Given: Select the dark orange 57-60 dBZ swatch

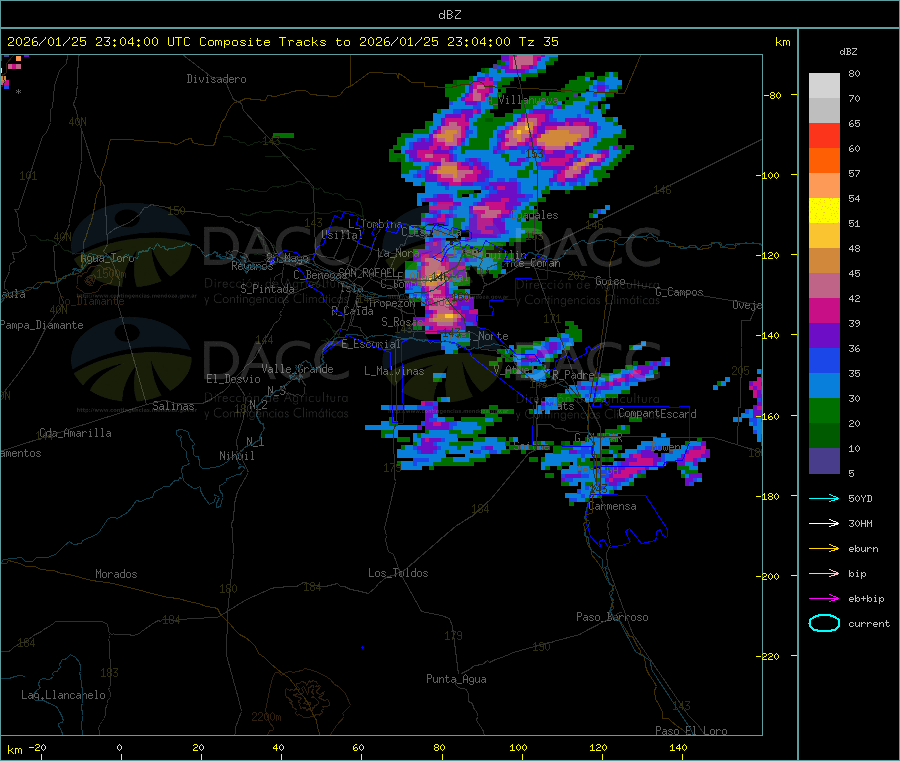Looking at the screenshot, I should pyautogui.click(x=824, y=161).
